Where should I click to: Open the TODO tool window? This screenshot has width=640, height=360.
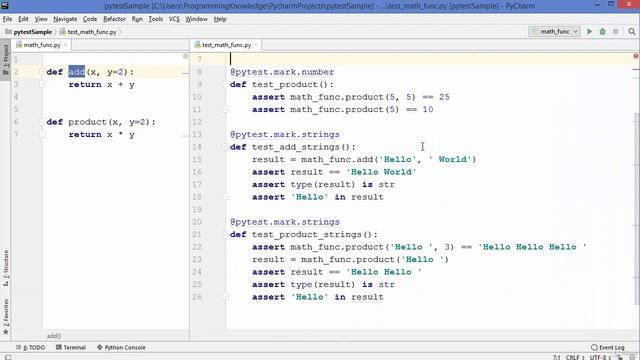tap(31, 347)
